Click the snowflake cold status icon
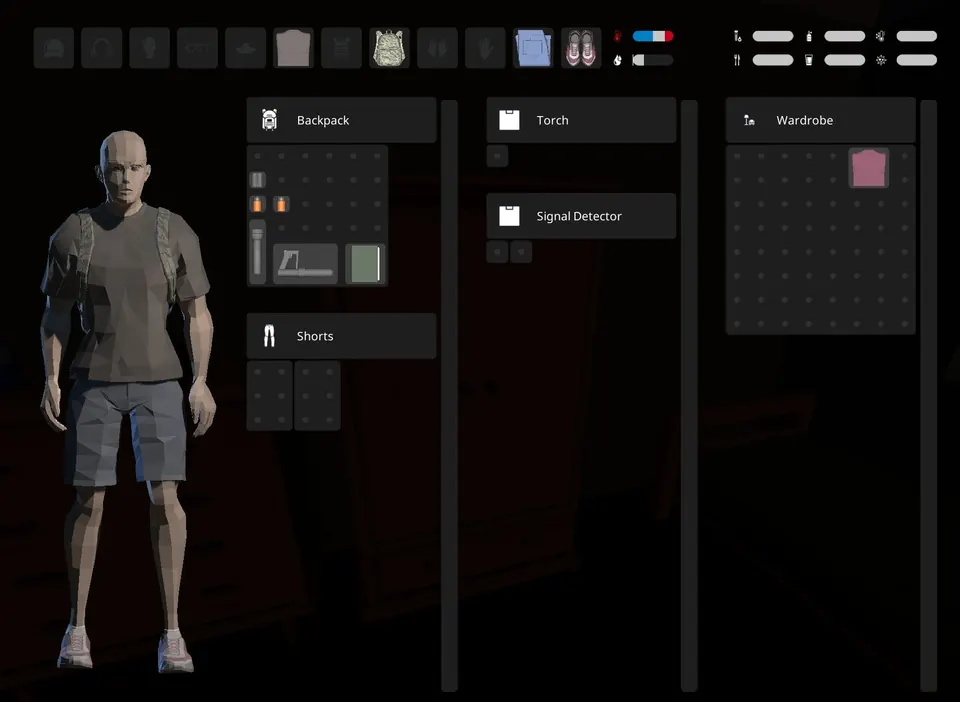The image size is (960, 702). [x=881, y=60]
